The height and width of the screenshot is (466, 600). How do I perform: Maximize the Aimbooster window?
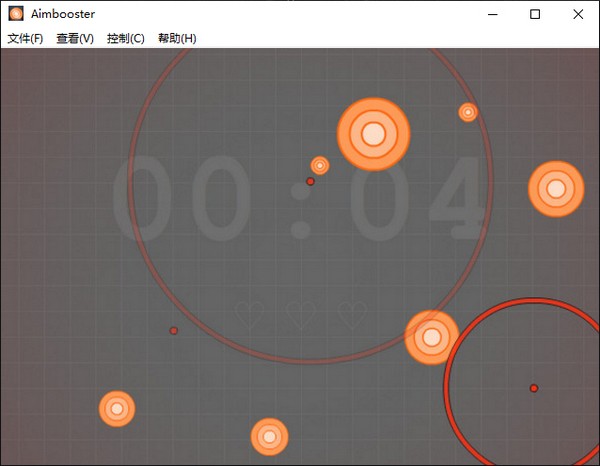(535, 14)
